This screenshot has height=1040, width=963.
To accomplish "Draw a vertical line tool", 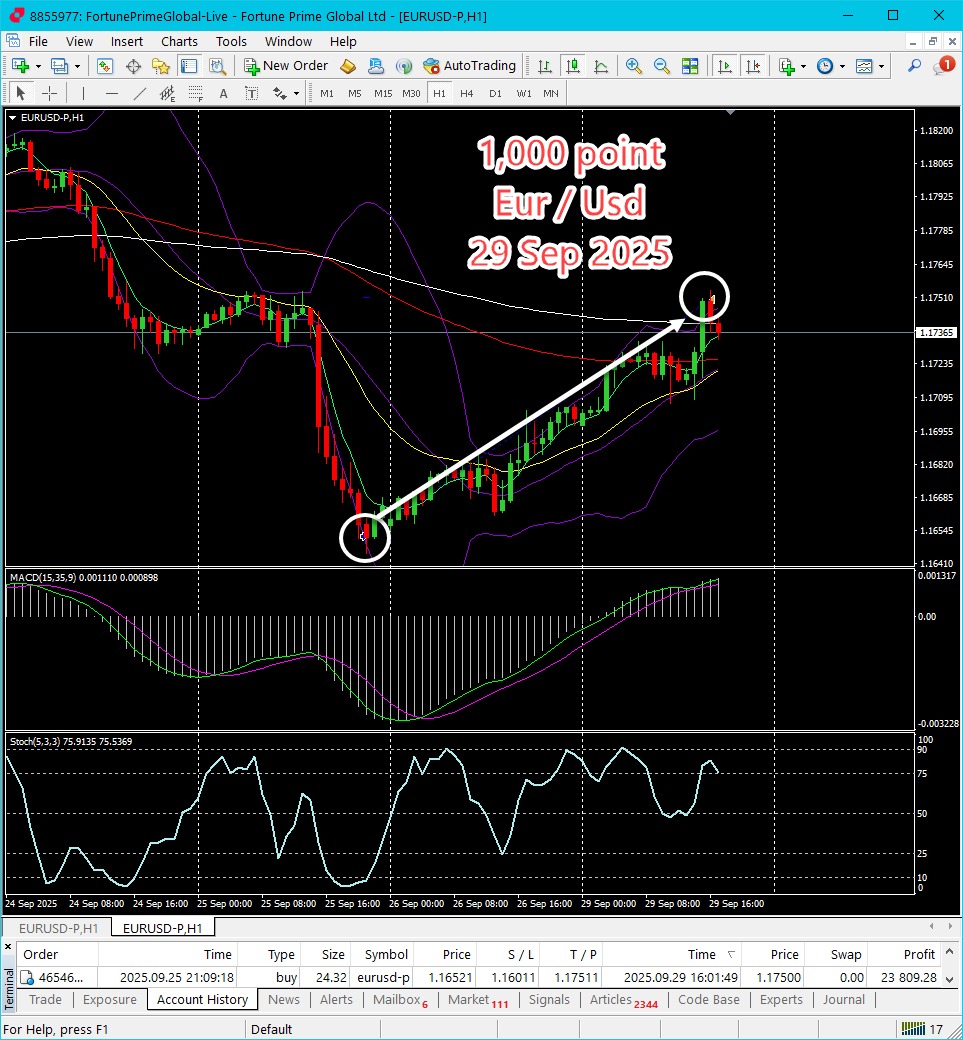I will (83, 93).
